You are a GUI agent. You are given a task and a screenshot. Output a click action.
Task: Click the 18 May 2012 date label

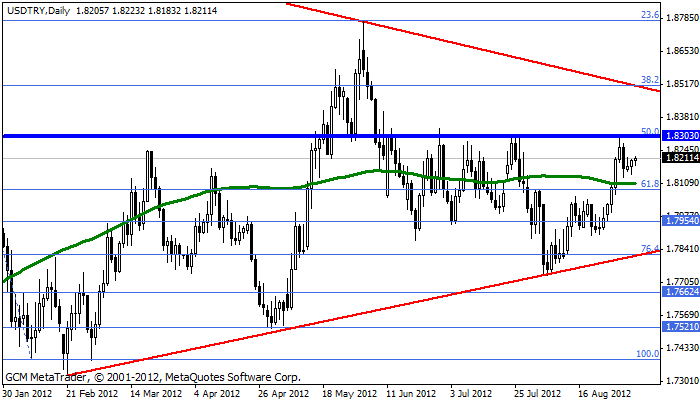click(x=350, y=394)
